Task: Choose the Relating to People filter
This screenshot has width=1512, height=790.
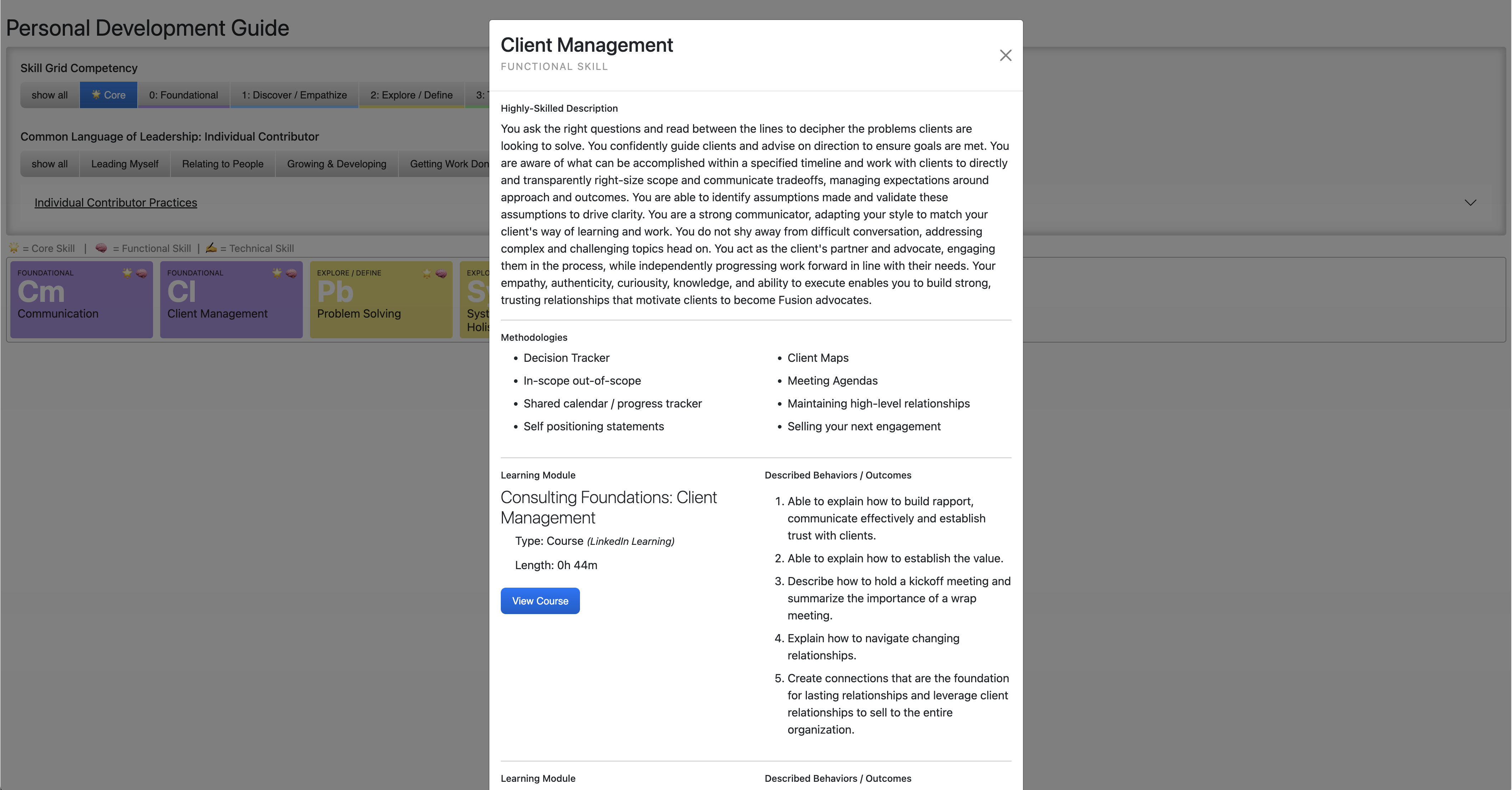Action: [x=223, y=164]
